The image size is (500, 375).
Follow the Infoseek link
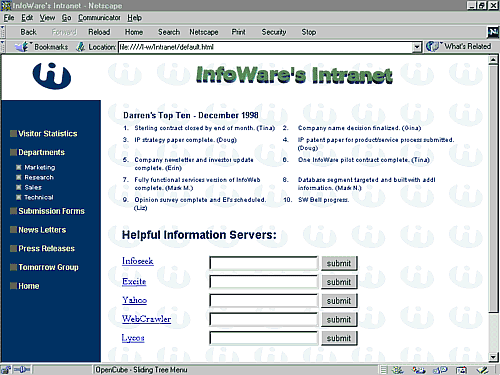[x=138, y=261]
